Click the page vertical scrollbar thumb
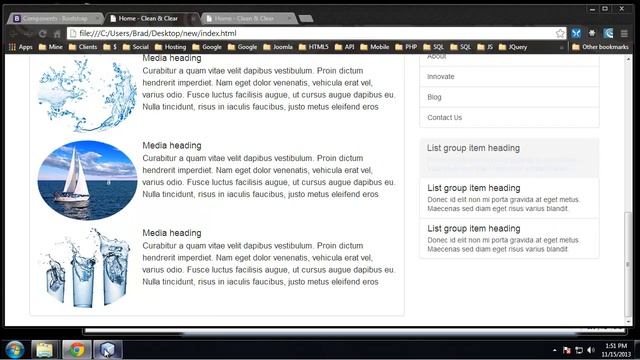This screenshot has width=640, height=360. coord(628,263)
